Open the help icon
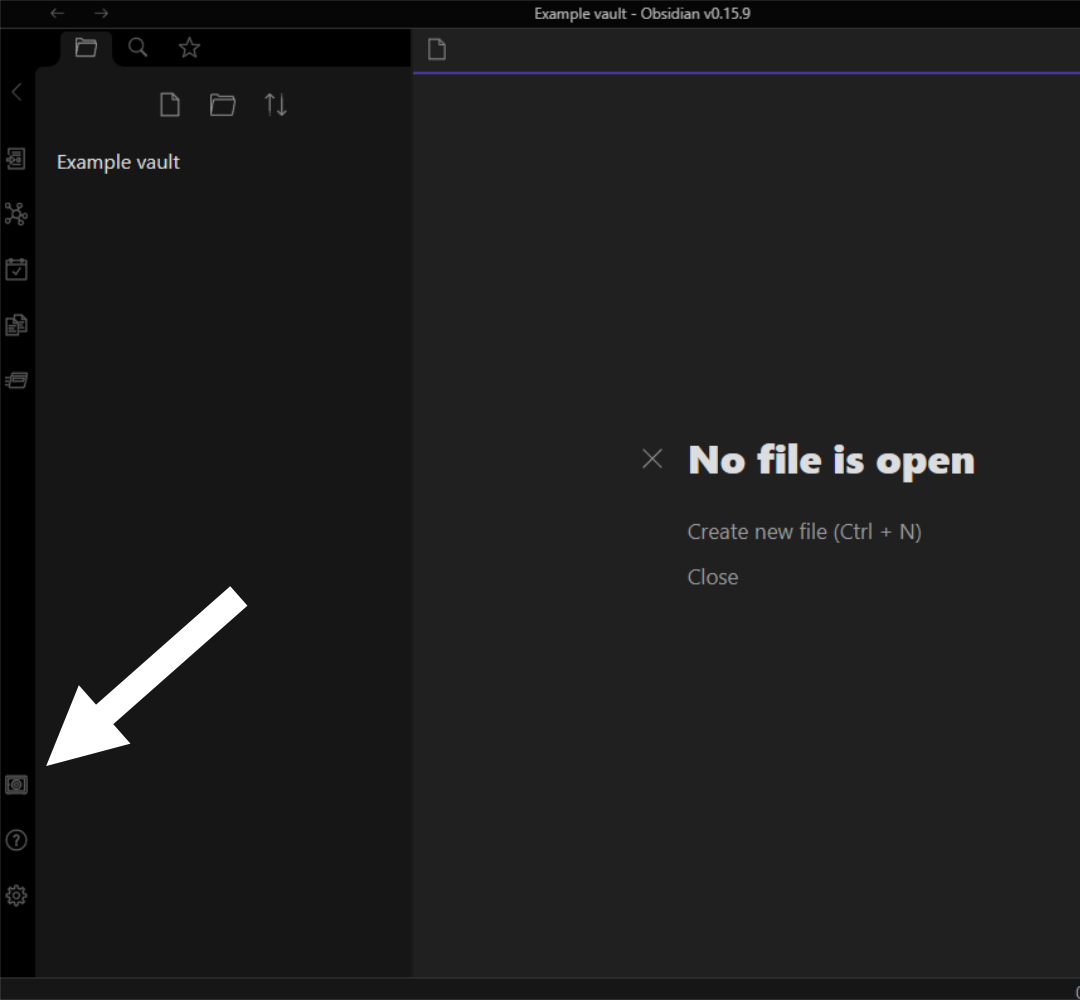1080x1000 pixels. tap(16, 840)
